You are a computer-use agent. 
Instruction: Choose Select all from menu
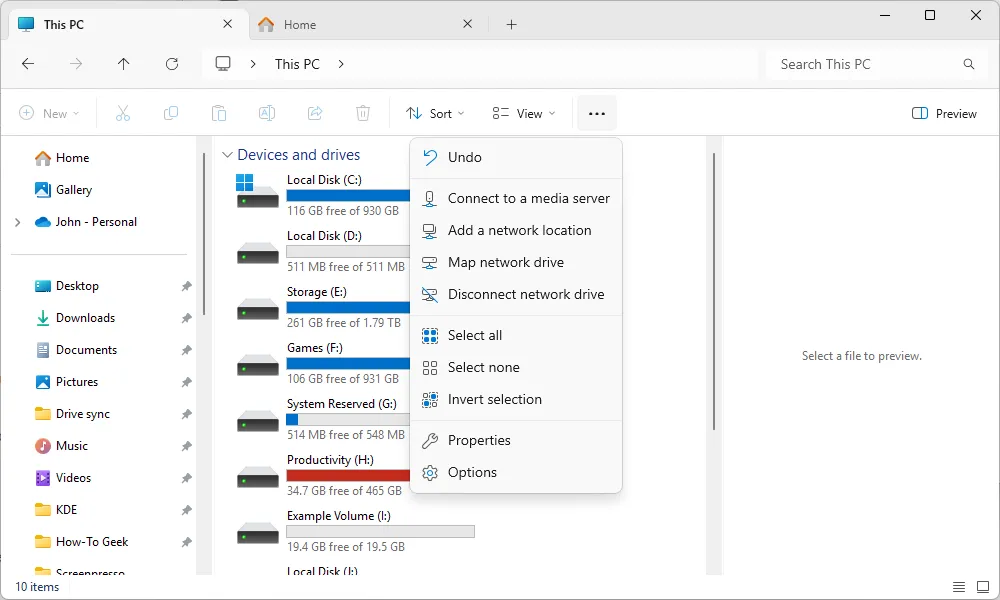point(516,335)
